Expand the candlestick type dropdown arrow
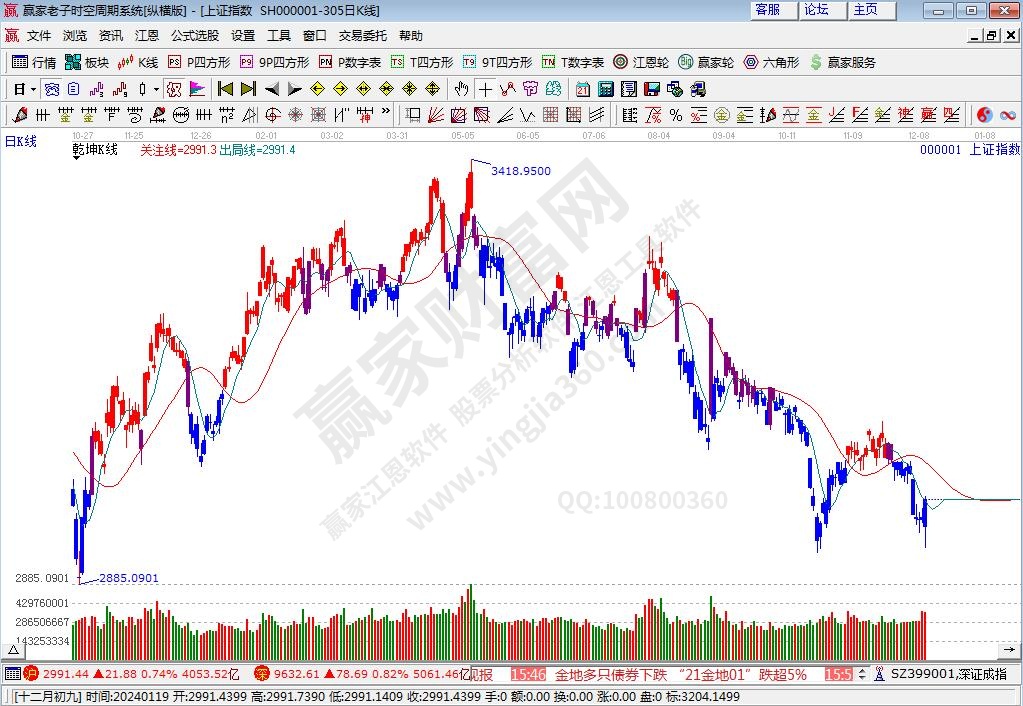The height and width of the screenshot is (706, 1023). pos(157,89)
